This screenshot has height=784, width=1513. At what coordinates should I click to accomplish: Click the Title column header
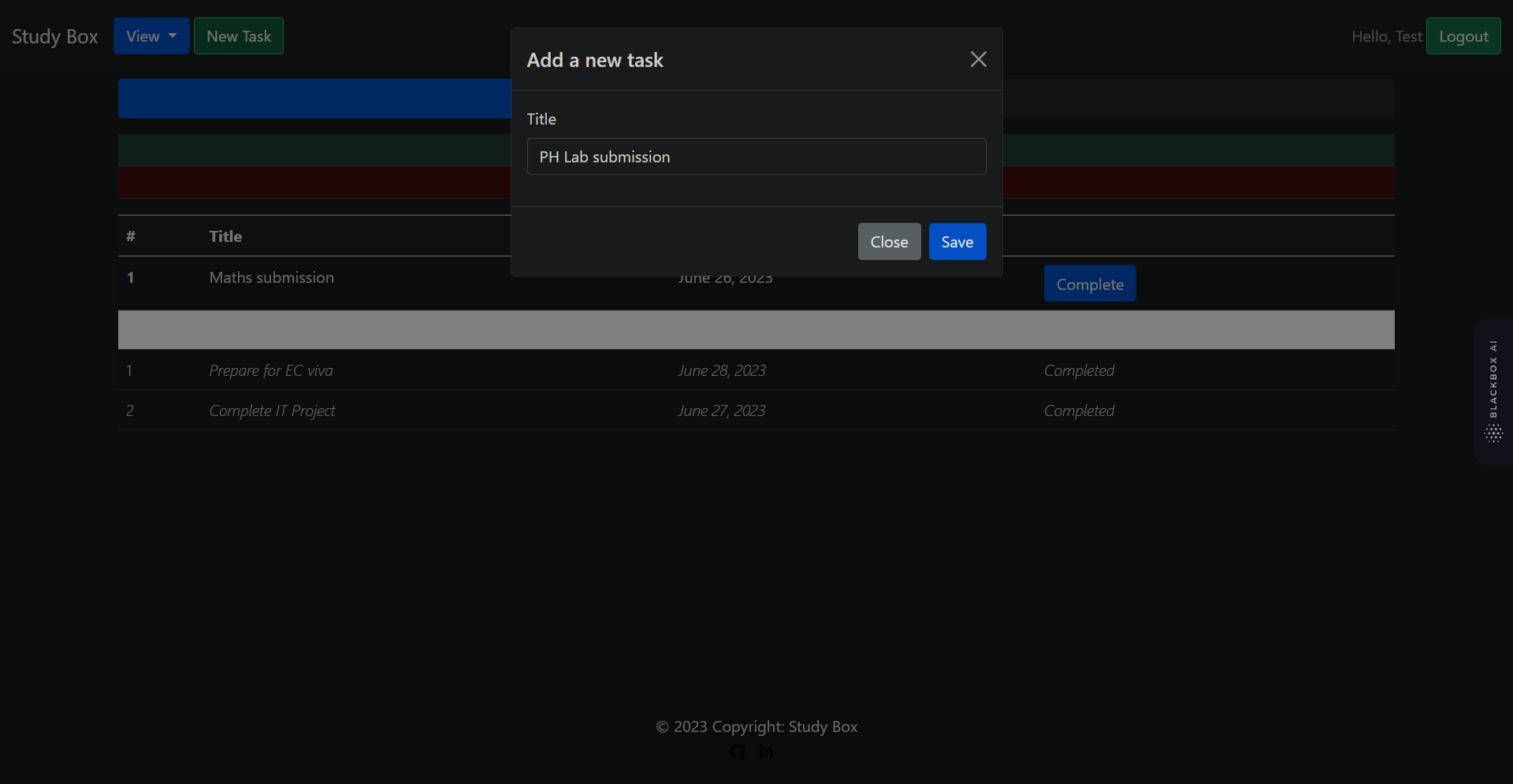(x=225, y=236)
